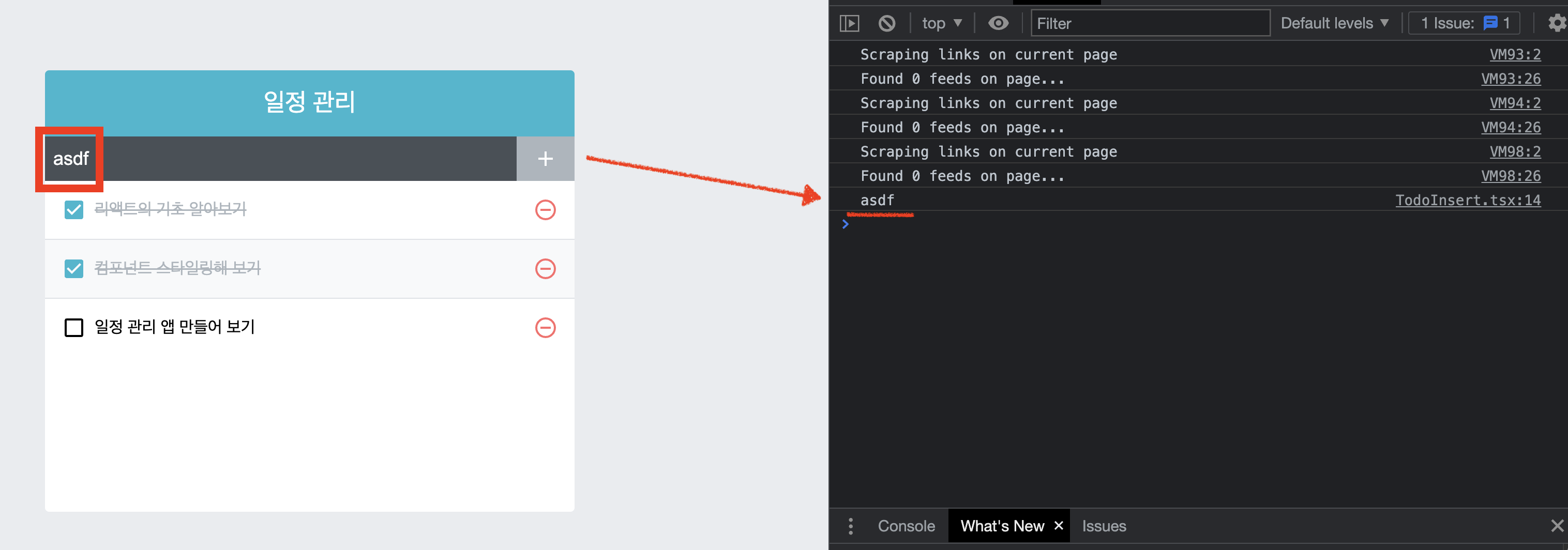Screen dimensions: 1568x550
Task: Clear the console with the ban icon
Action: (886, 23)
